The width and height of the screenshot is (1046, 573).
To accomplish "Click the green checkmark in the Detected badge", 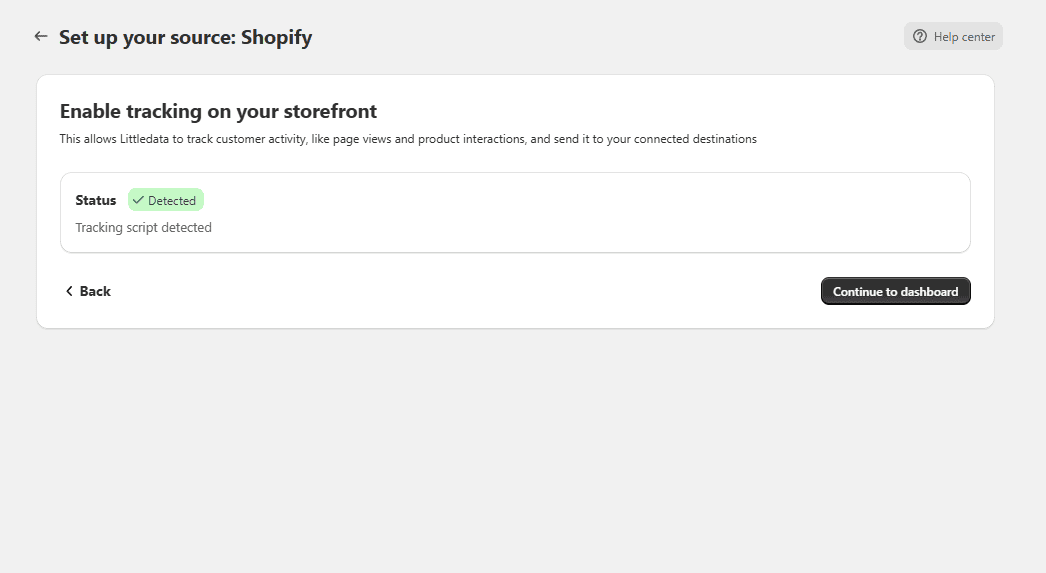I will coord(138,200).
